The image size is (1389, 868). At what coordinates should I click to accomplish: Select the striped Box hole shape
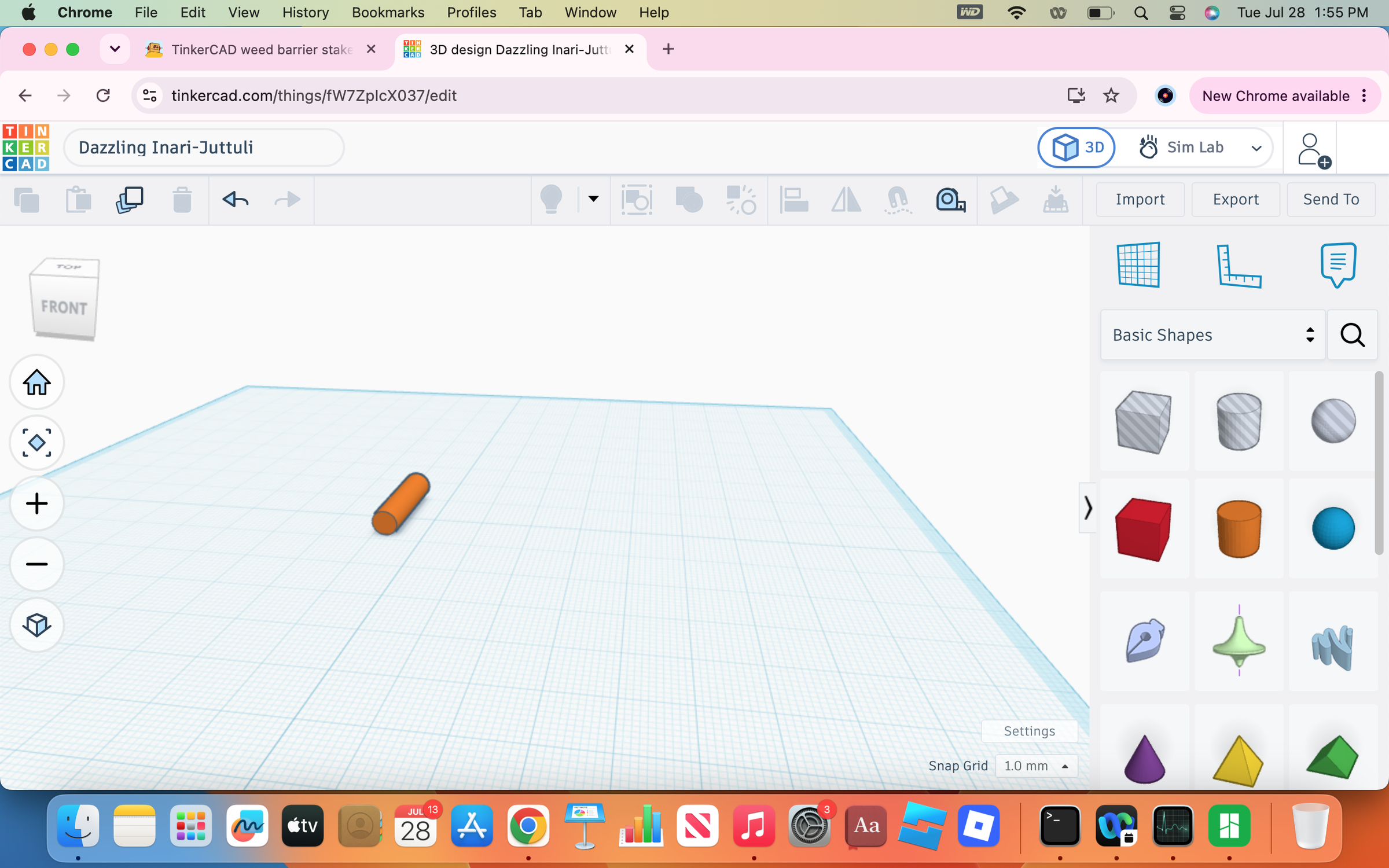(1144, 421)
